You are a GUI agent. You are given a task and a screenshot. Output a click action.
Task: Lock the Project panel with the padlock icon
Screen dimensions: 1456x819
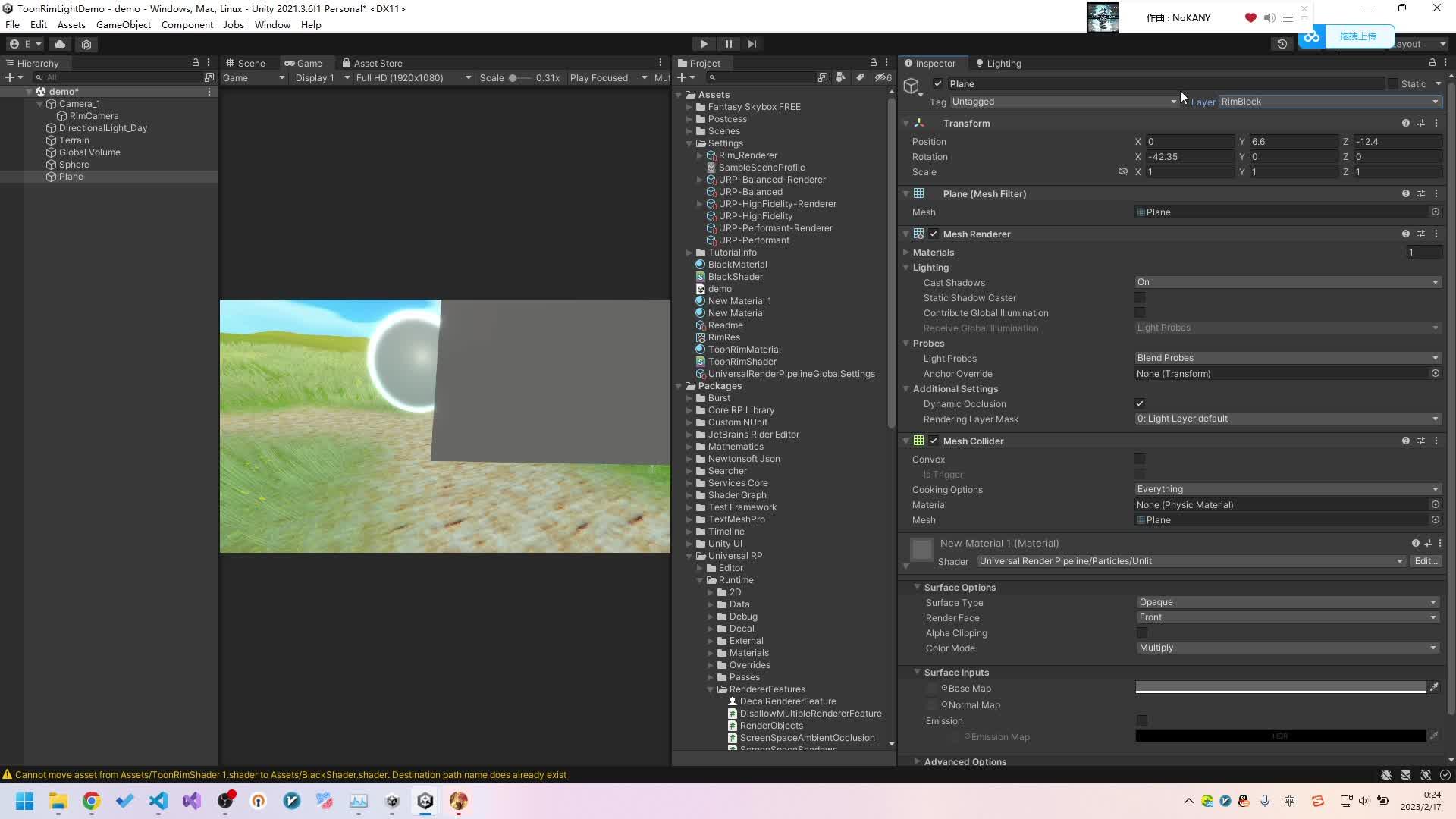tap(874, 62)
